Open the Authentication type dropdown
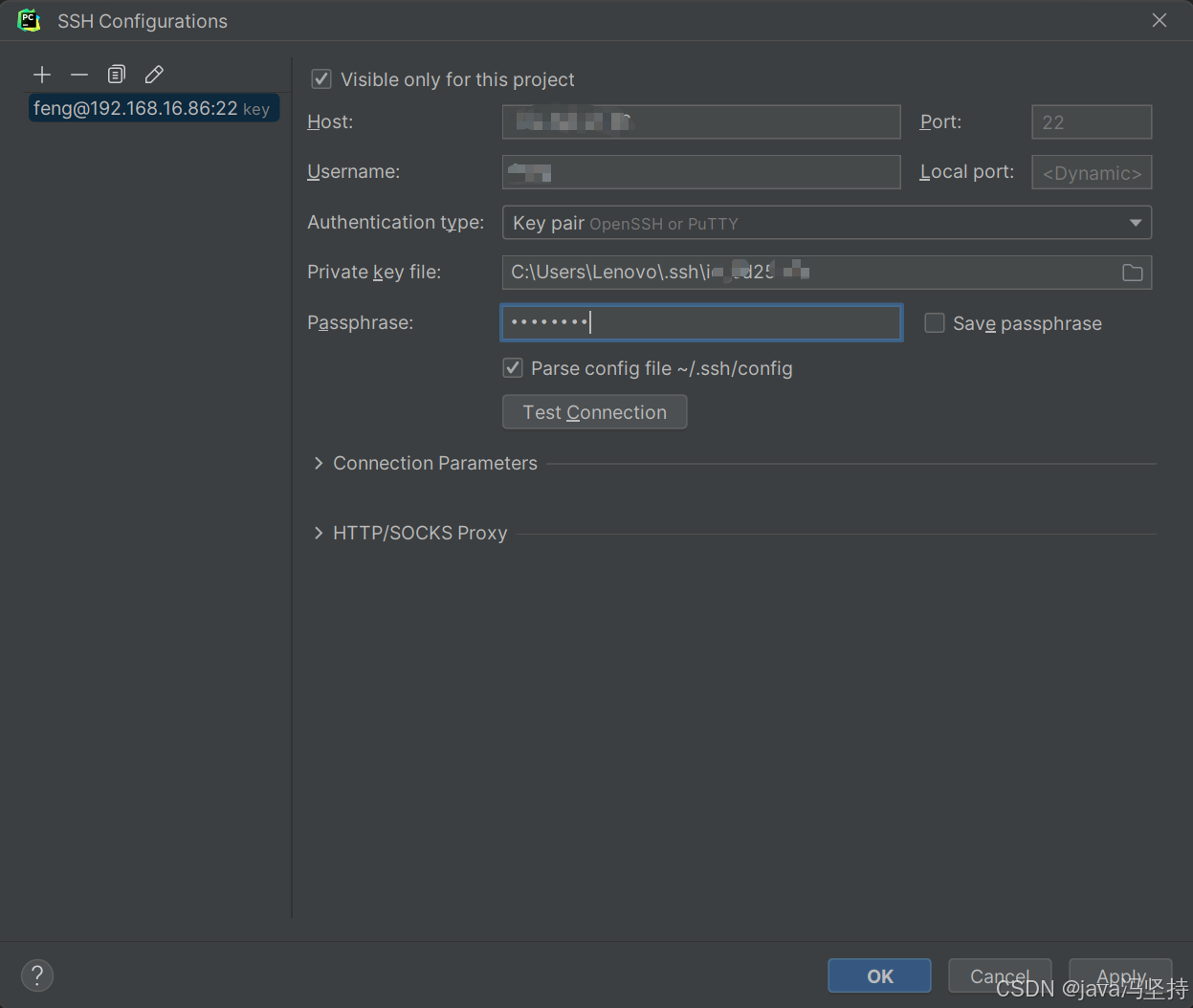The width and height of the screenshot is (1193, 1008). (827, 223)
